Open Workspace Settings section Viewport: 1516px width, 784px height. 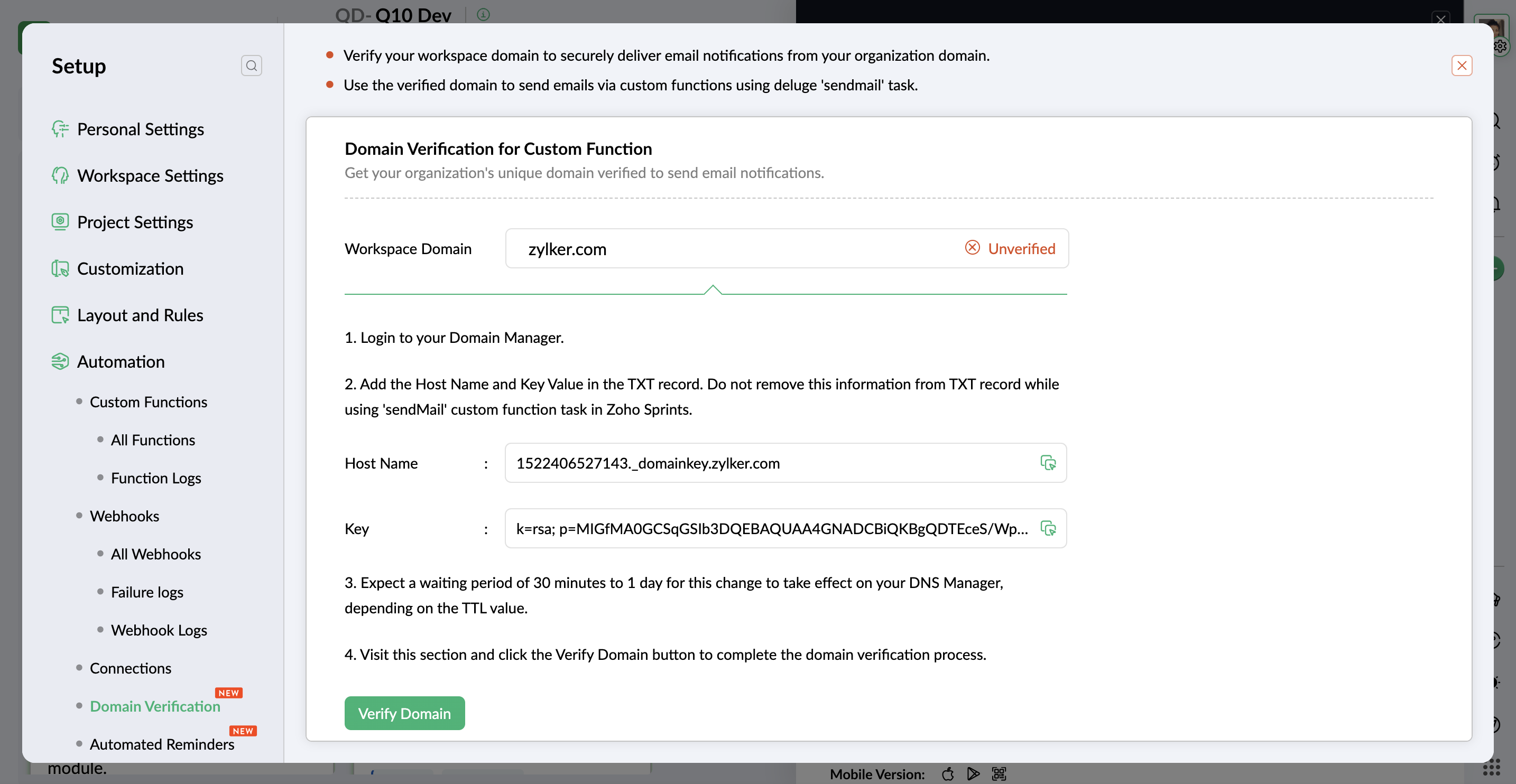point(150,175)
